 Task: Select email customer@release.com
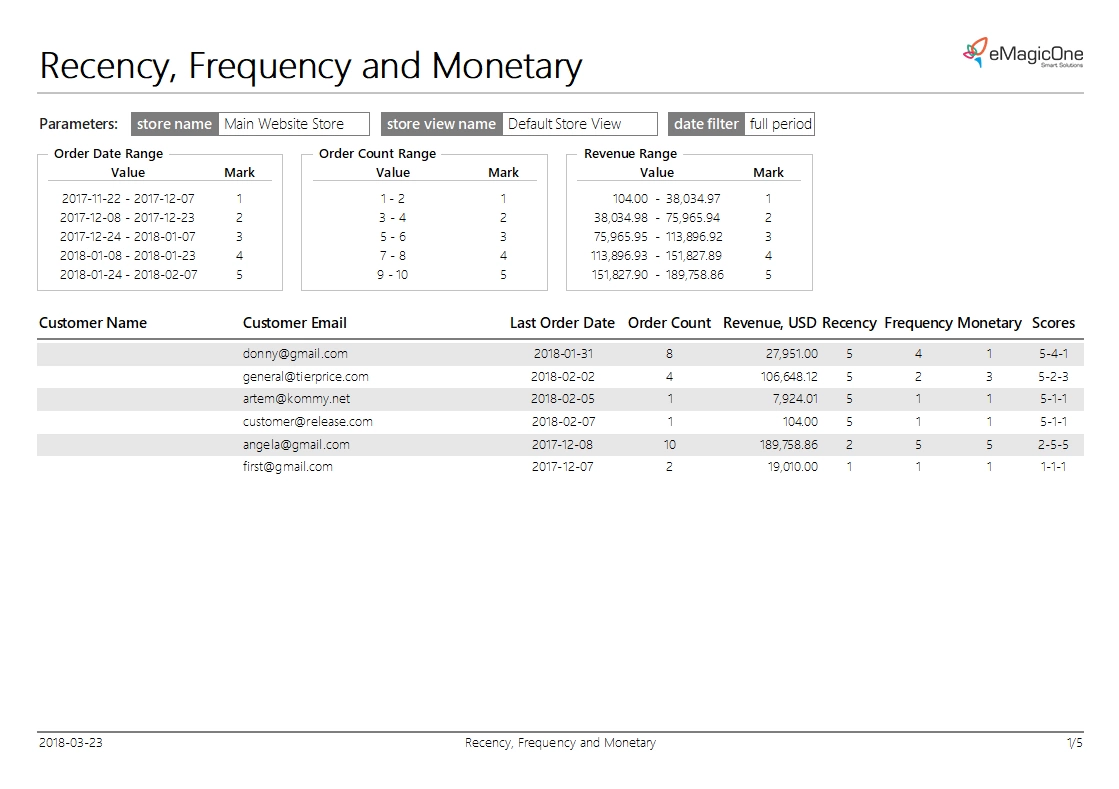point(308,422)
